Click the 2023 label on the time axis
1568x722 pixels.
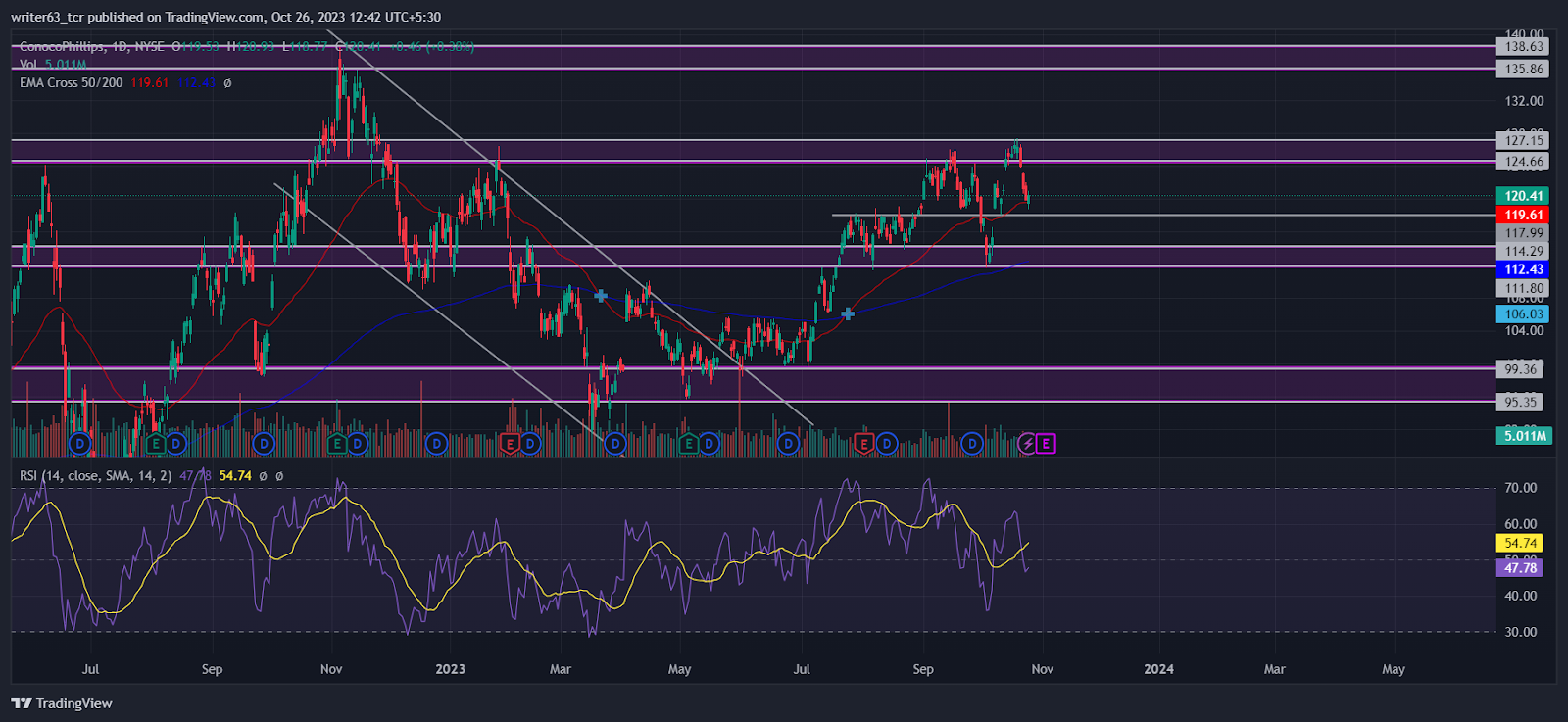click(x=450, y=669)
